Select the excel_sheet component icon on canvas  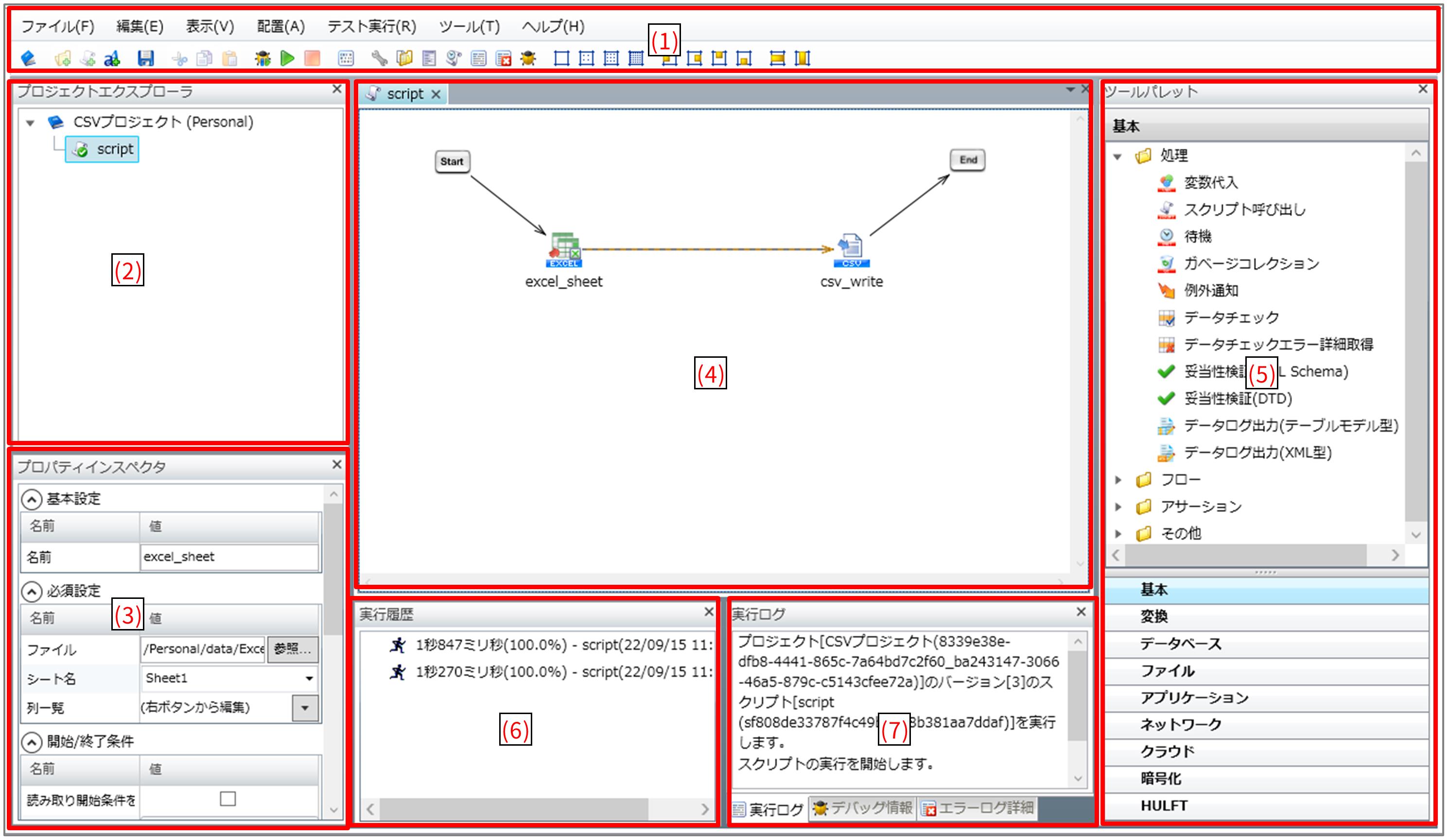pyautogui.click(x=564, y=250)
